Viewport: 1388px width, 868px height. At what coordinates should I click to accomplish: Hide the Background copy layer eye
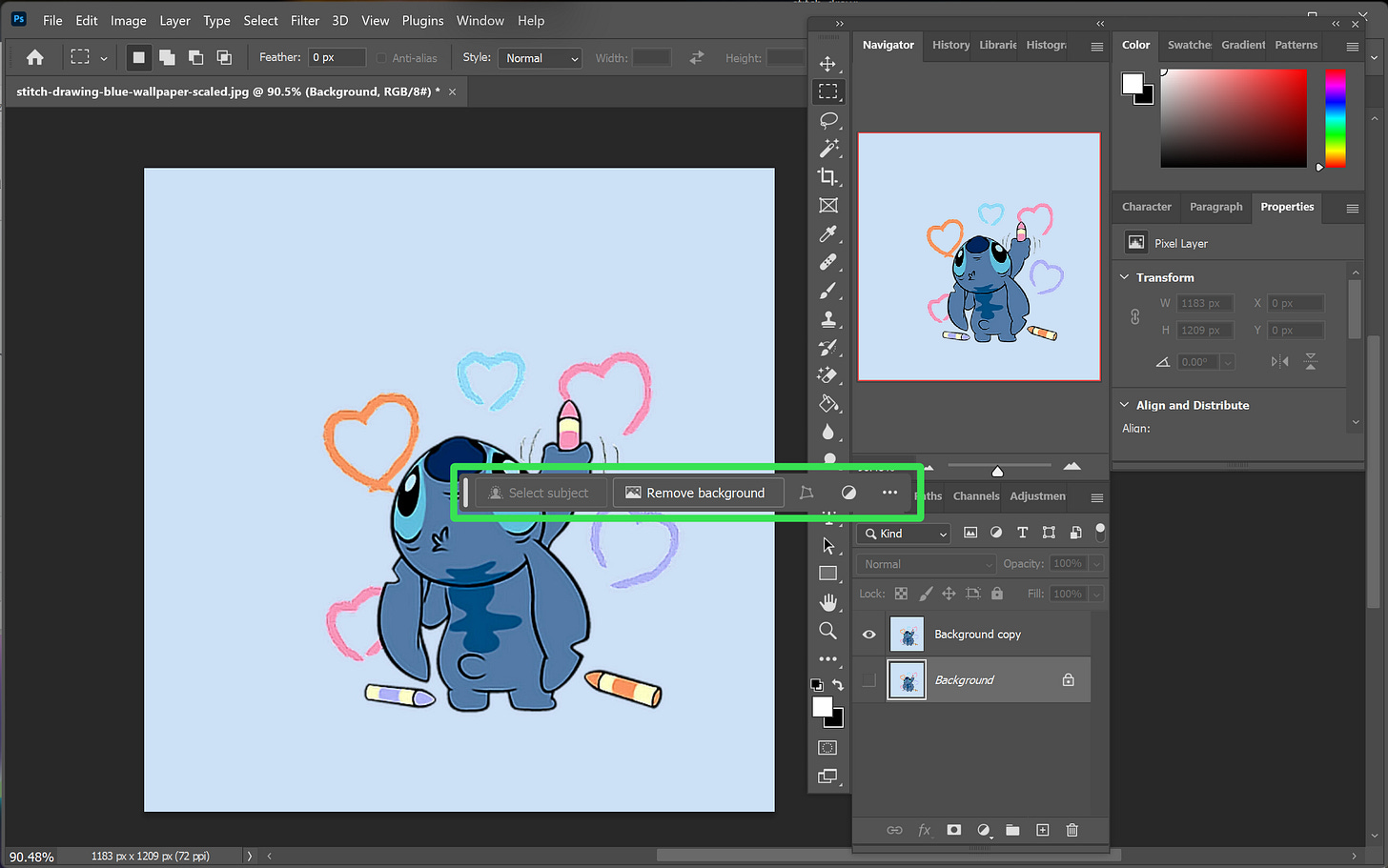pyautogui.click(x=868, y=635)
